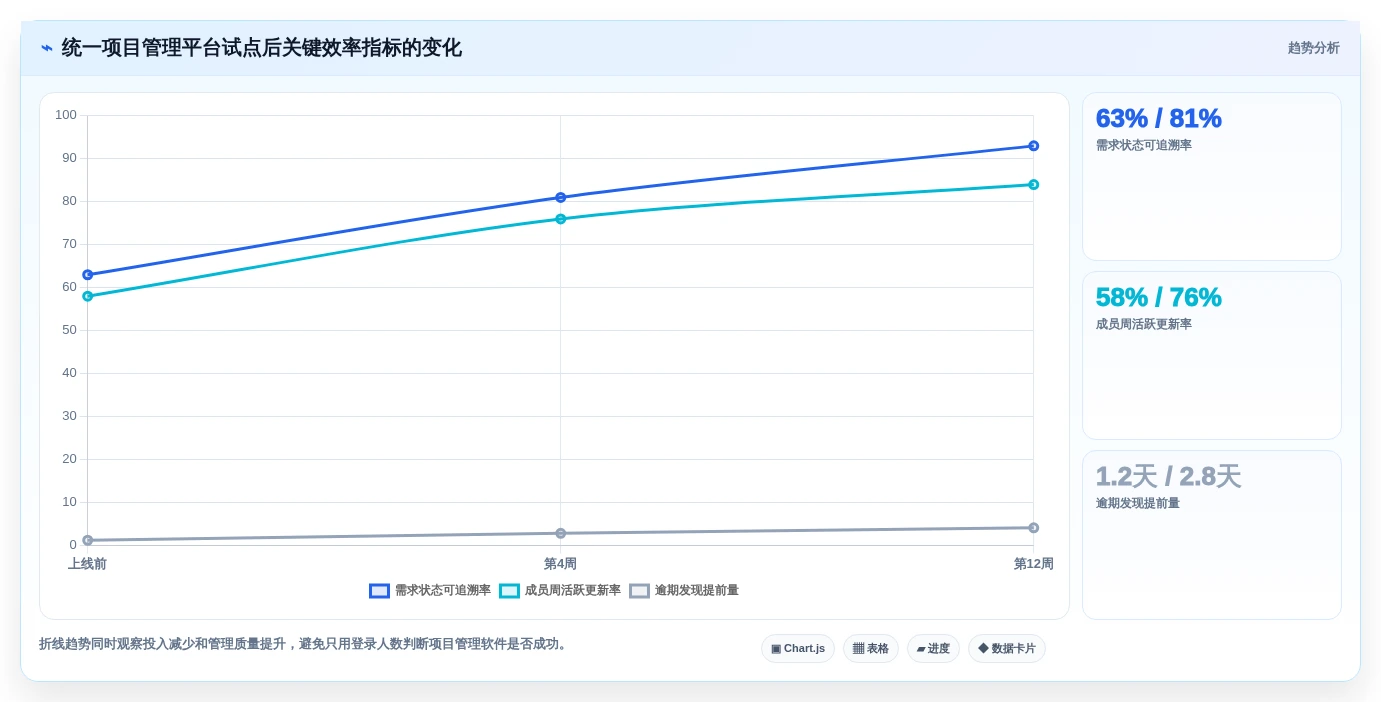1381x702 pixels.
Task: Select the 表格 tag chip
Action: (x=871, y=649)
